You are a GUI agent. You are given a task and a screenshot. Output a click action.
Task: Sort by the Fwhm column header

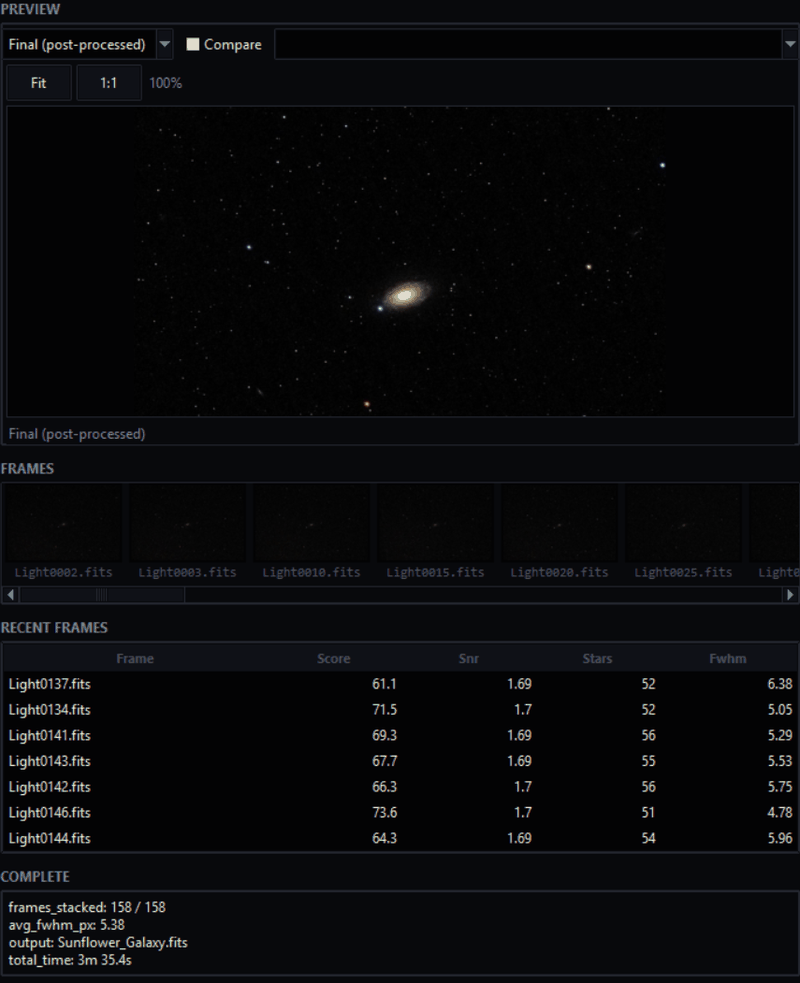click(727, 658)
